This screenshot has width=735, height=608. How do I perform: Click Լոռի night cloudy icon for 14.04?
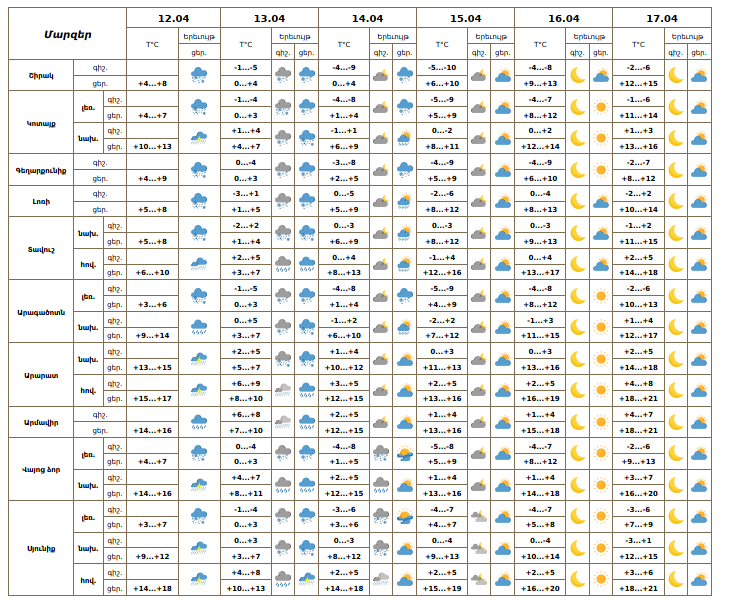[381, 201]
